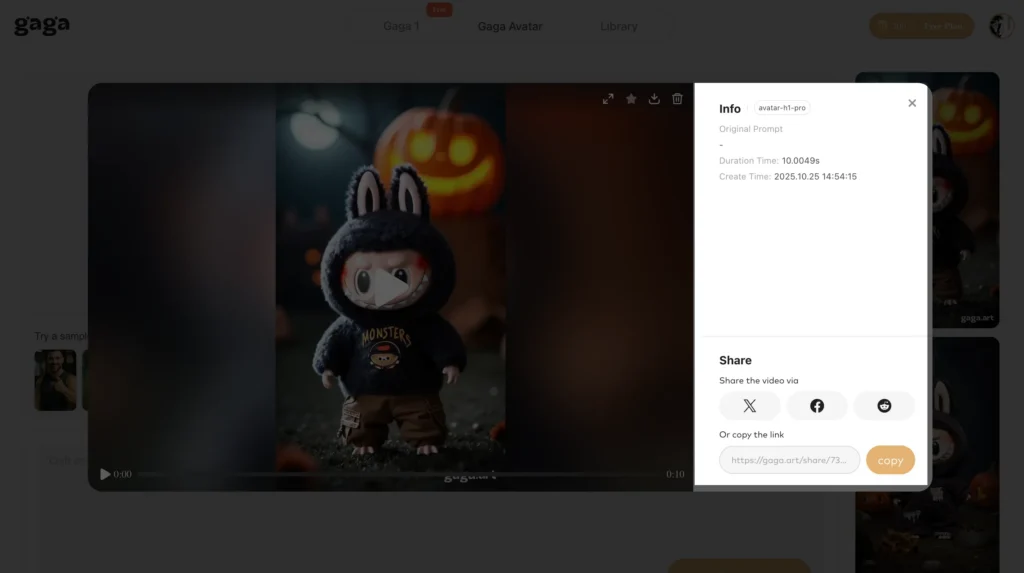Select the sample man portrait thumbnail
1024x573 pixels.
(56, 380)
